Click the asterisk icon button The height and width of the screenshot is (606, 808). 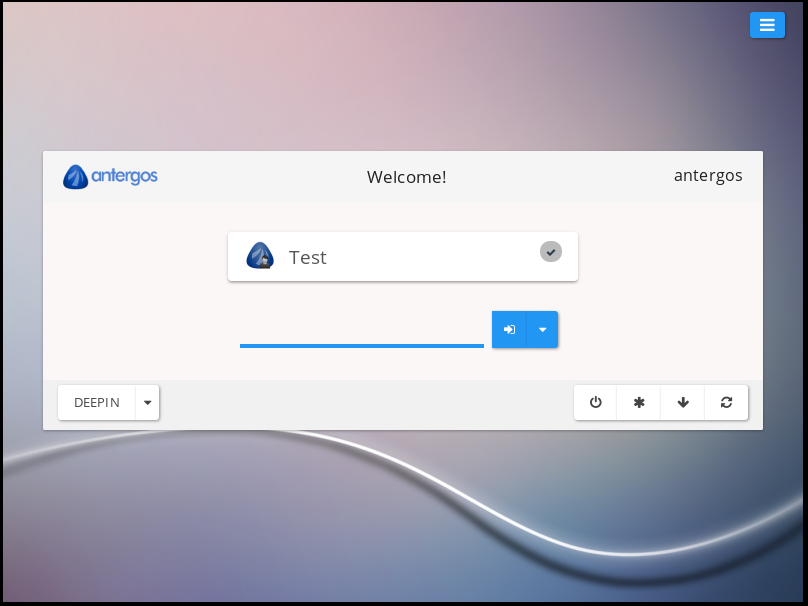point(639,402)
